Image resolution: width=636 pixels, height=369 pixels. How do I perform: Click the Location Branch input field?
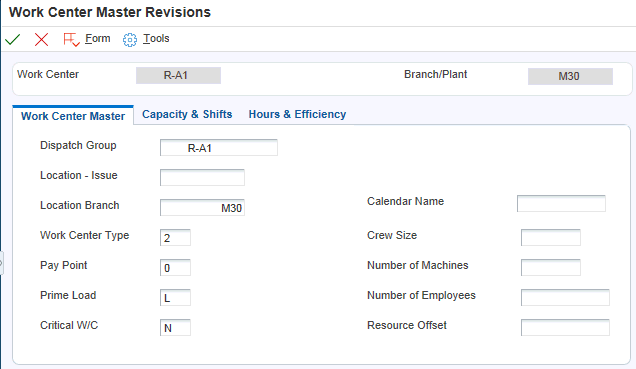click(x=202, y=208)
